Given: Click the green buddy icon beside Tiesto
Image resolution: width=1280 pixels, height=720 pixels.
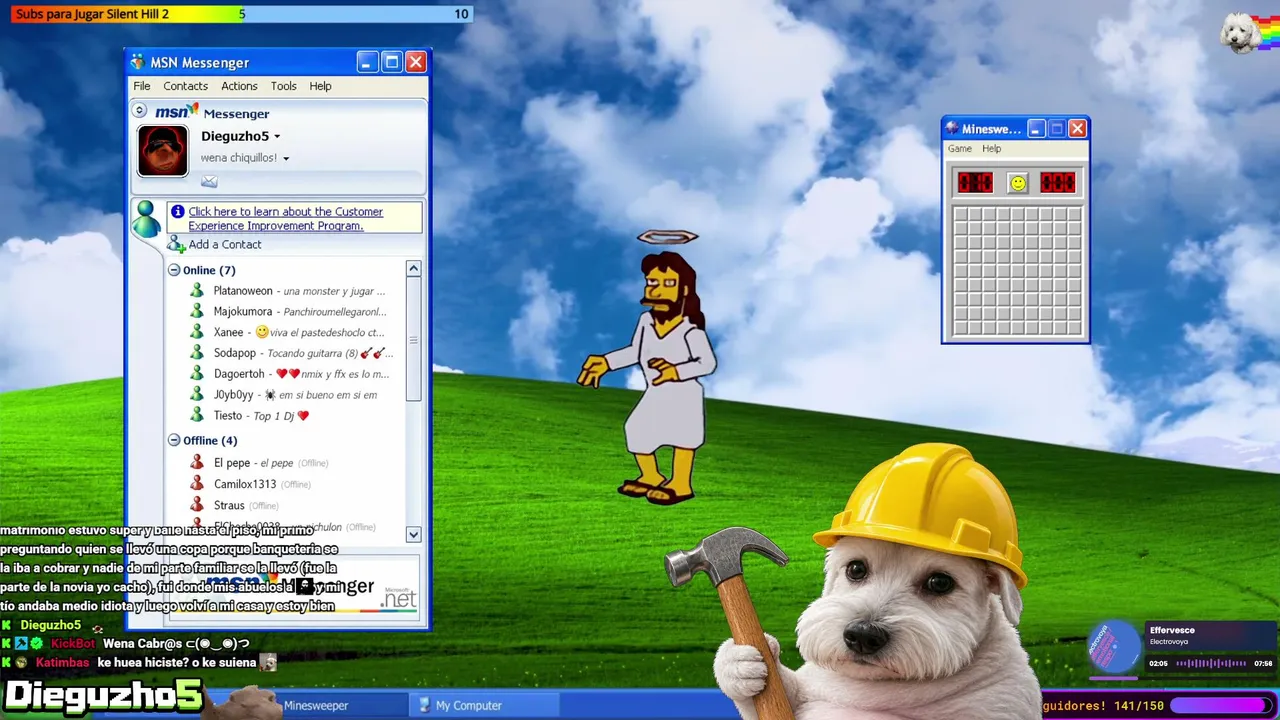Looking at the screenshot, I should coord(197,415).
